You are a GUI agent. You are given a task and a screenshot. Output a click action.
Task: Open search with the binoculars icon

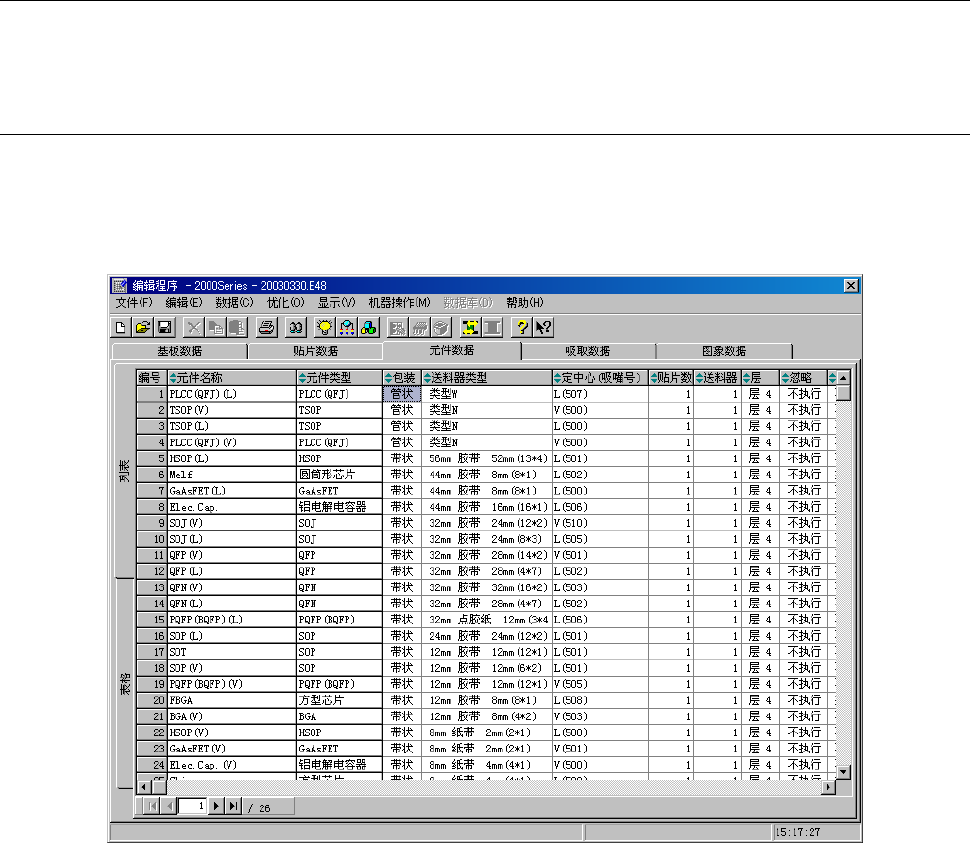pos(296,327)
